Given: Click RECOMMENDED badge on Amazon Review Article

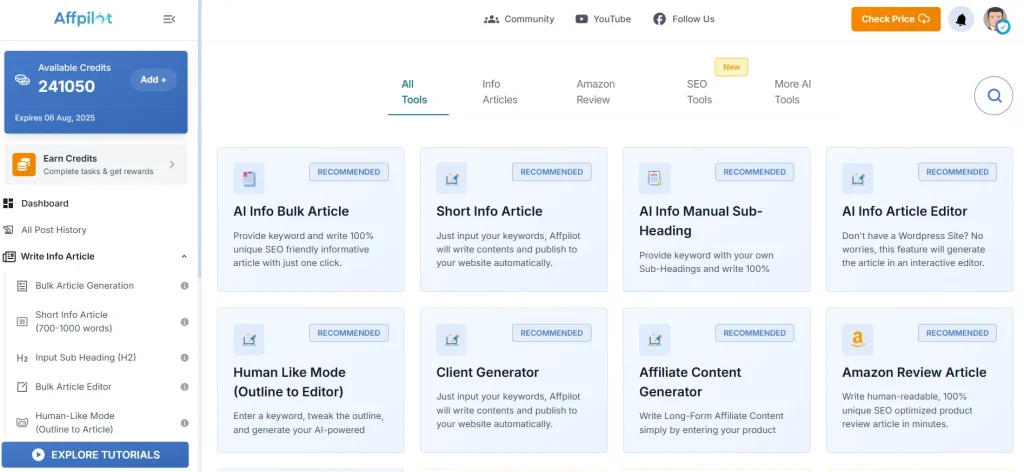Looking at the screenshot, I should coord(957,333).
